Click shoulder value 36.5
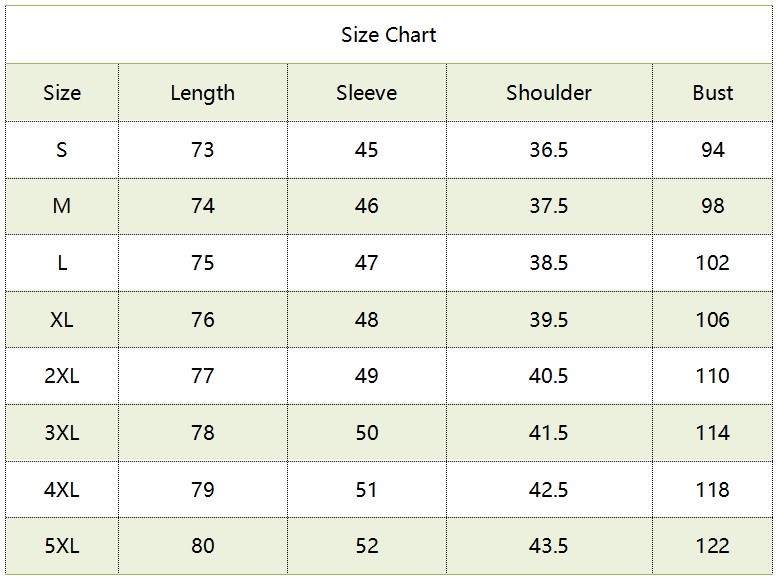Viewport: 777px width, 579px height. click(548, 150)
